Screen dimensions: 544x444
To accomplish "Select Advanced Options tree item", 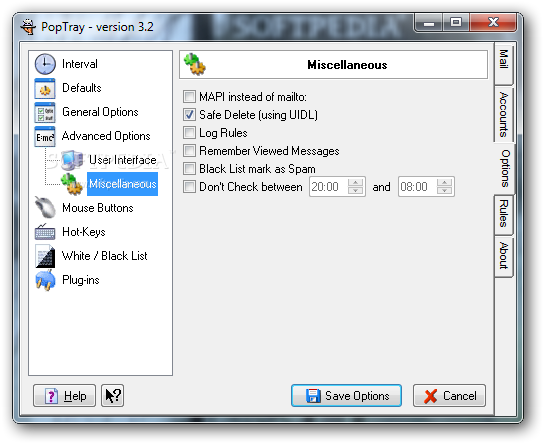I will point(106,136).
